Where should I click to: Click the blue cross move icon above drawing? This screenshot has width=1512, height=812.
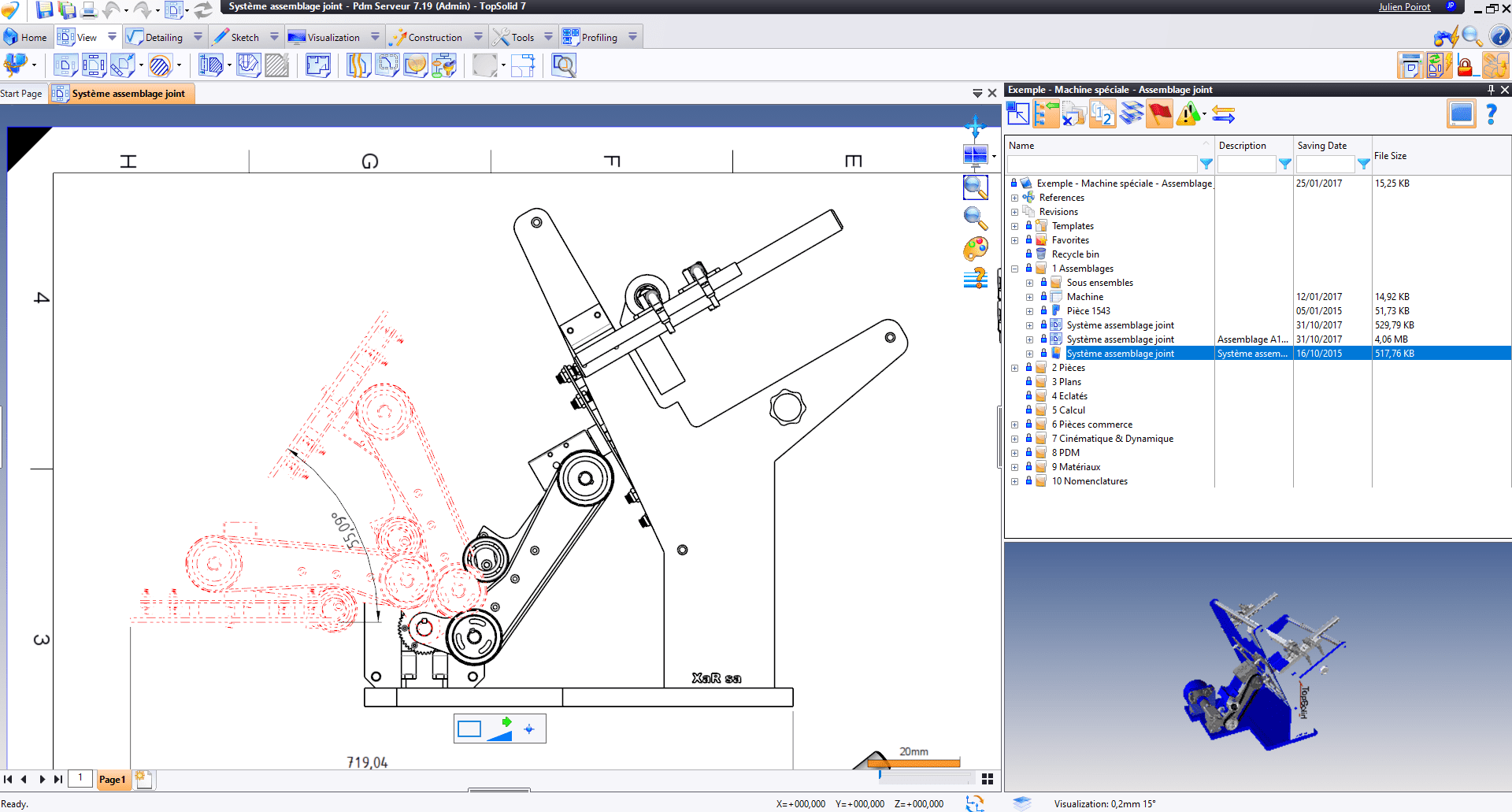coord(976,126)
